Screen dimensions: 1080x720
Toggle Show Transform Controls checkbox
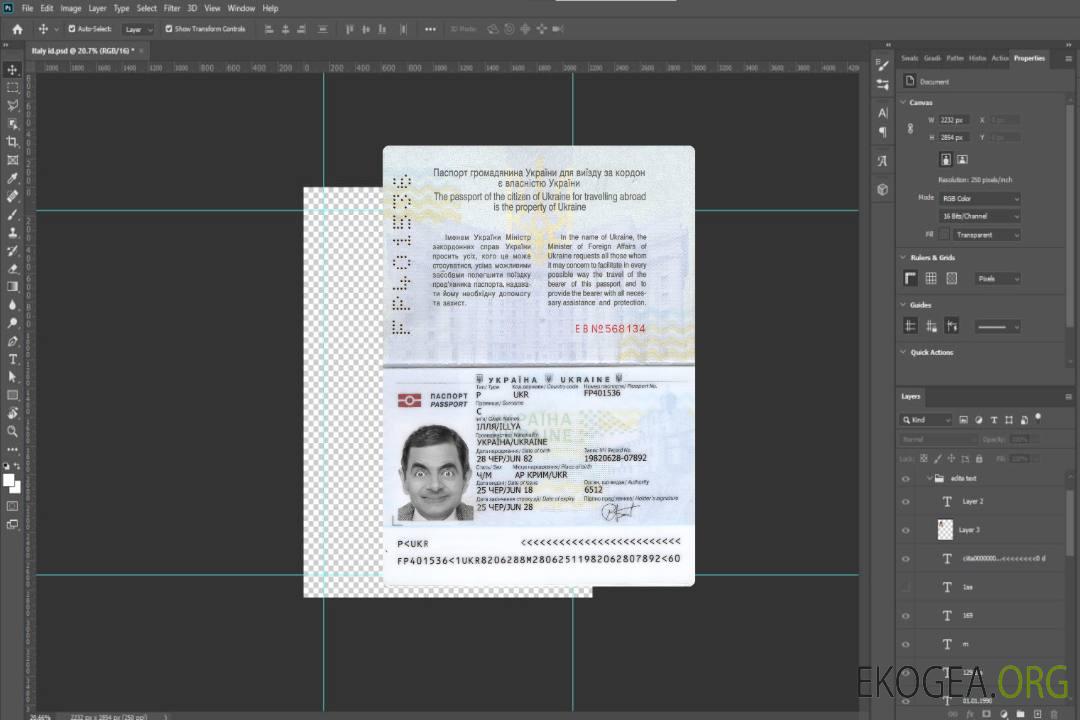click(169, 29)
